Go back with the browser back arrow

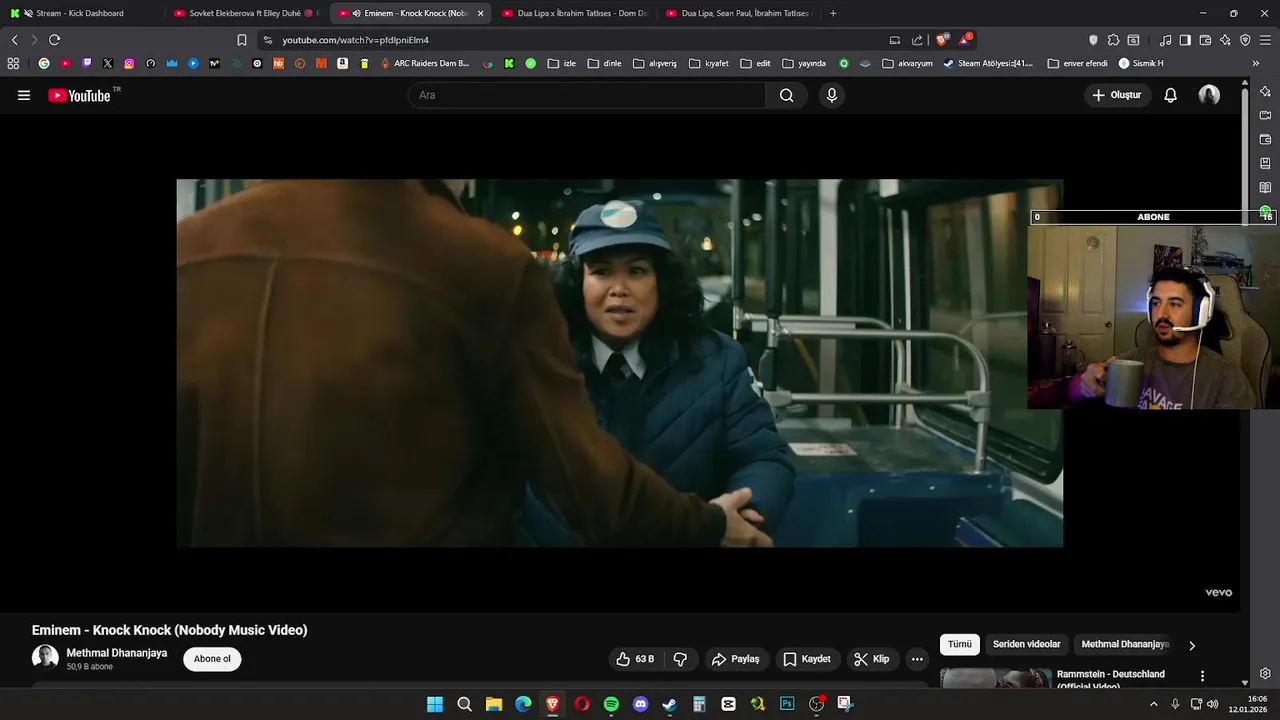click(14, 40)
